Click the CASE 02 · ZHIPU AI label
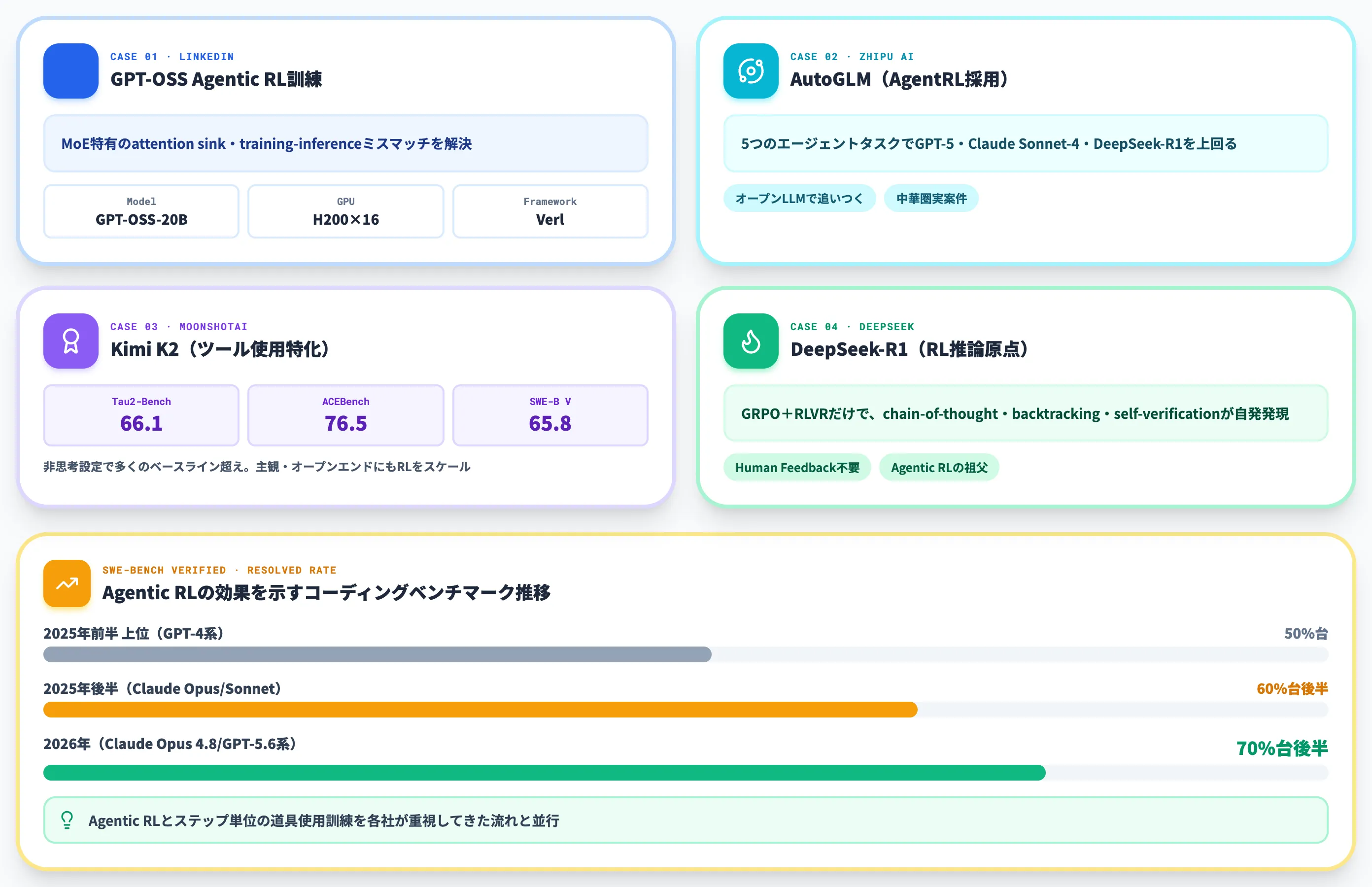 (x=852, y=57)
